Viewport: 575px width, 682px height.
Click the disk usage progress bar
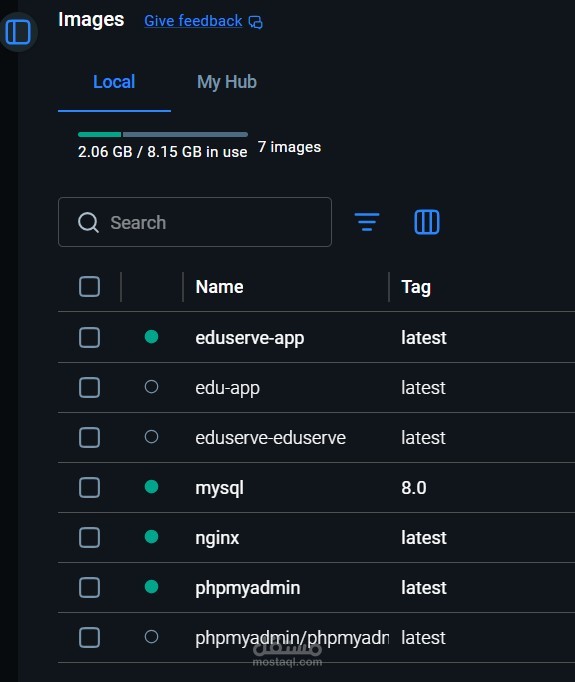pos(163,134)
